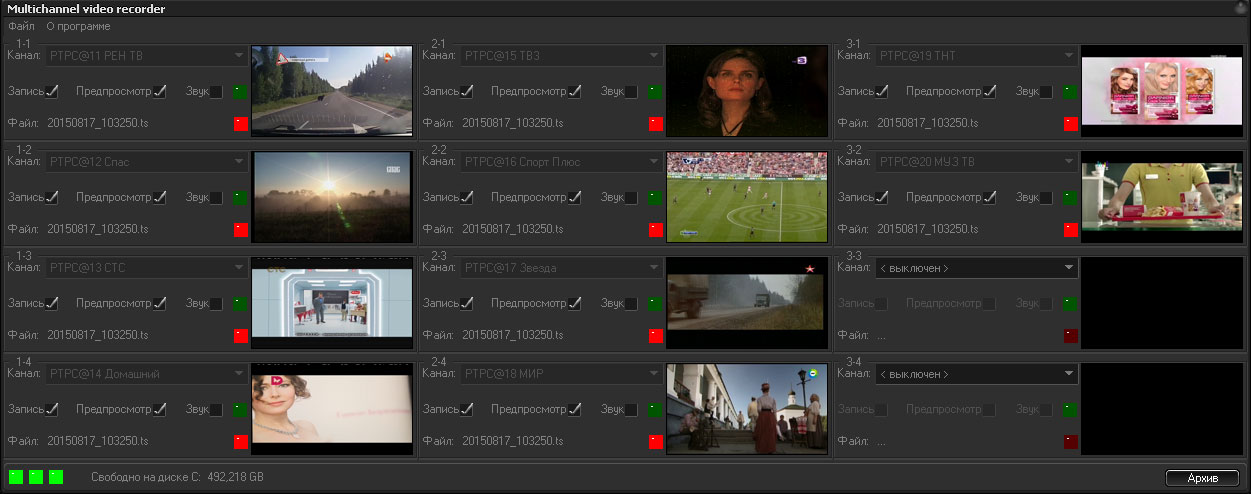Click the green status indicator in panel 1-2
Image resolution: width=1251 pixels, height=494 pixels.
240,198
